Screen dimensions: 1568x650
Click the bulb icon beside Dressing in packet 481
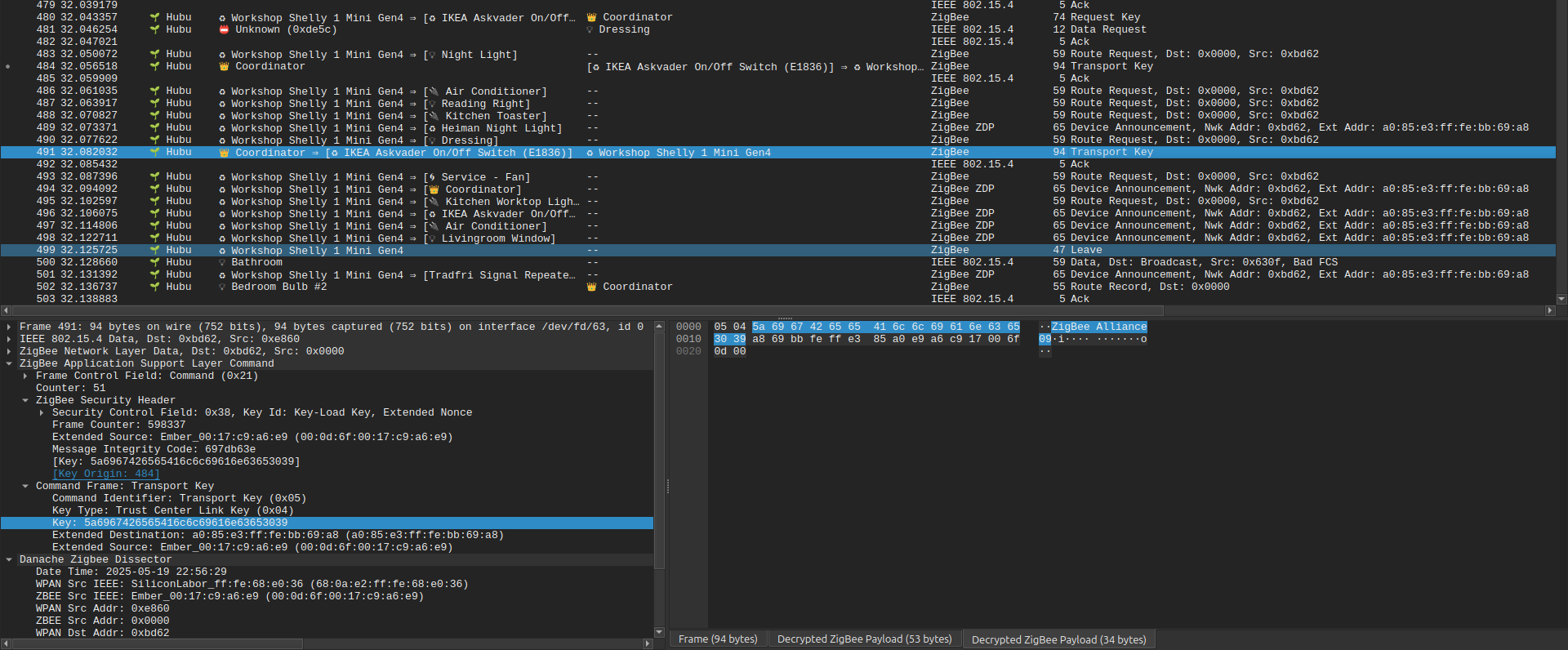coord(590,29)
